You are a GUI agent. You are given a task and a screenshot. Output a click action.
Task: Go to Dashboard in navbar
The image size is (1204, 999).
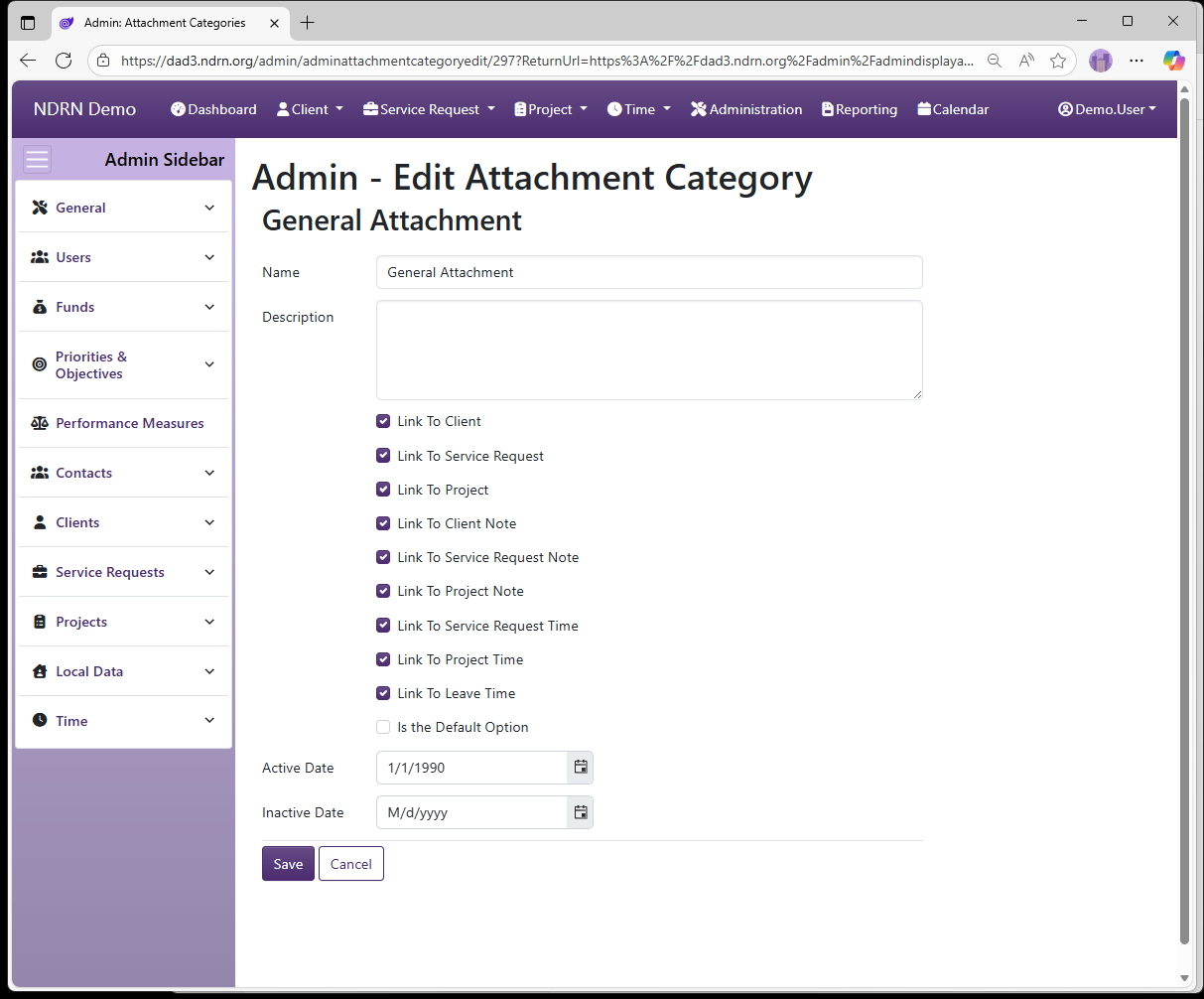click(213, 109)
